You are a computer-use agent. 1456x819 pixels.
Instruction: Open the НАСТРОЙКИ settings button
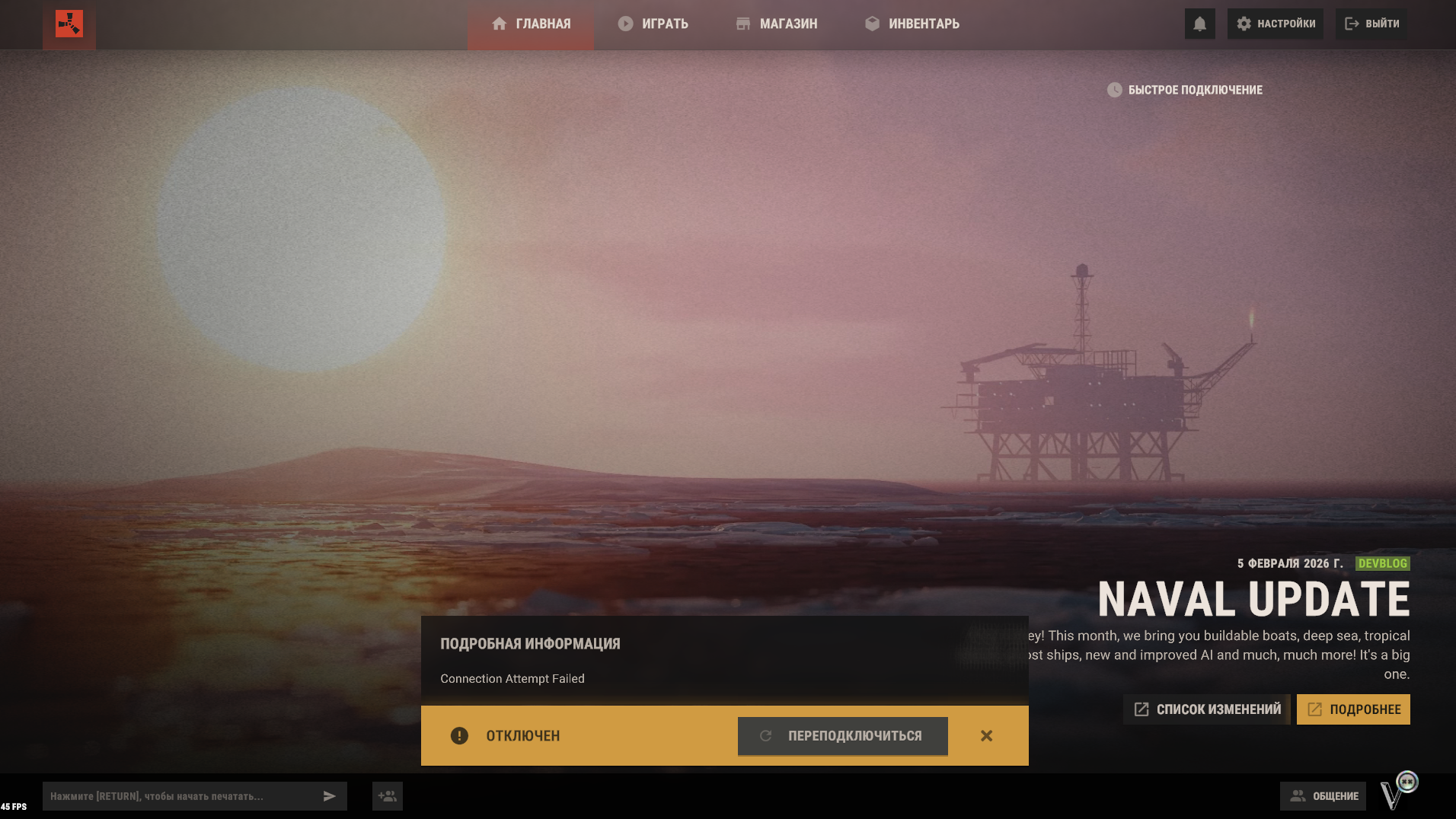[x=1275, y=24]
